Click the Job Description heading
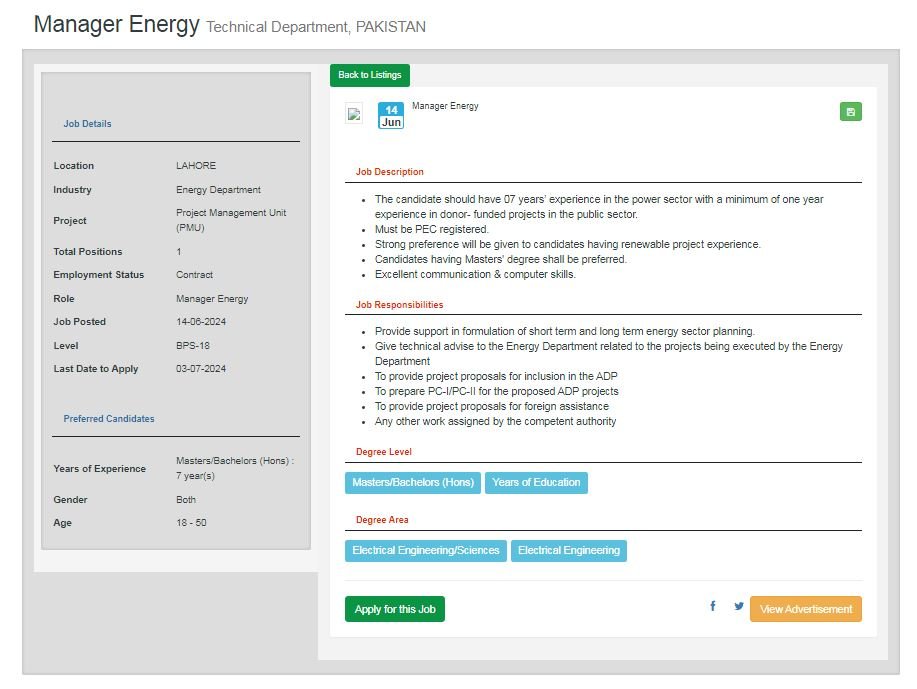Screen dimensions: 917x689 click(x=389, y=172)
